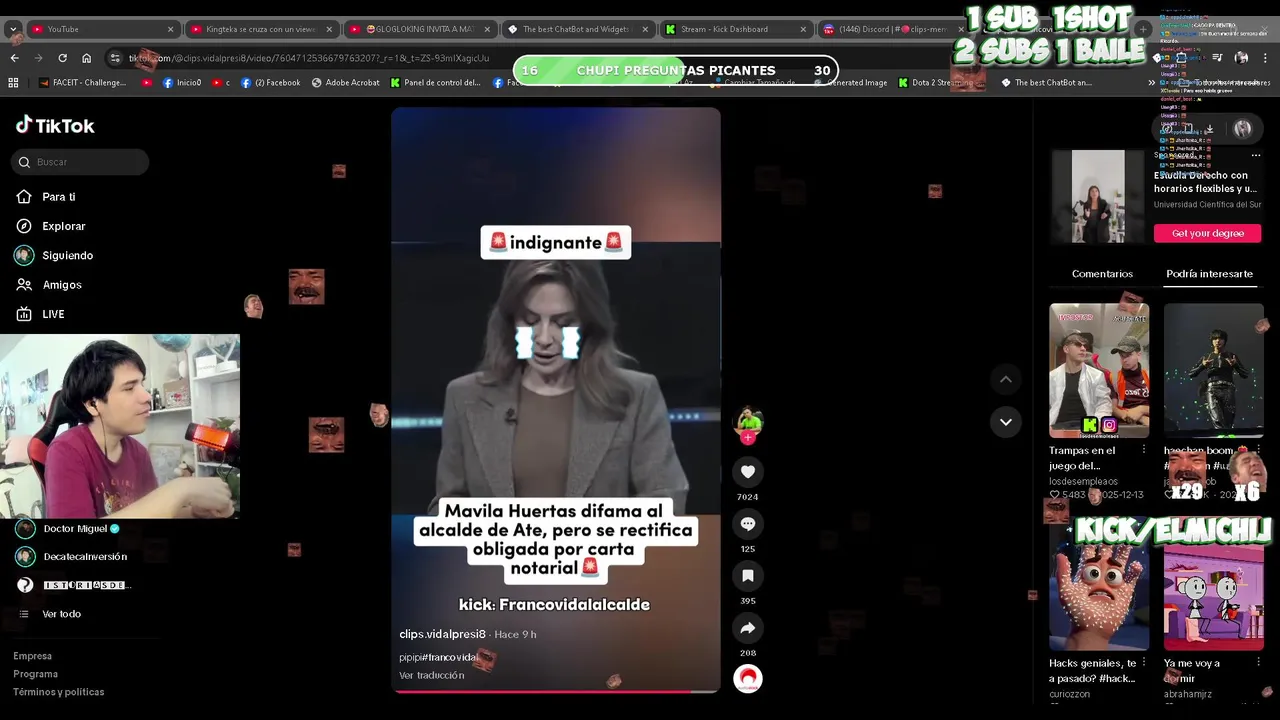Open Inicio Facebook bookmark
The height and width of the screenshot is (720, 1280).
pos(181,83)
